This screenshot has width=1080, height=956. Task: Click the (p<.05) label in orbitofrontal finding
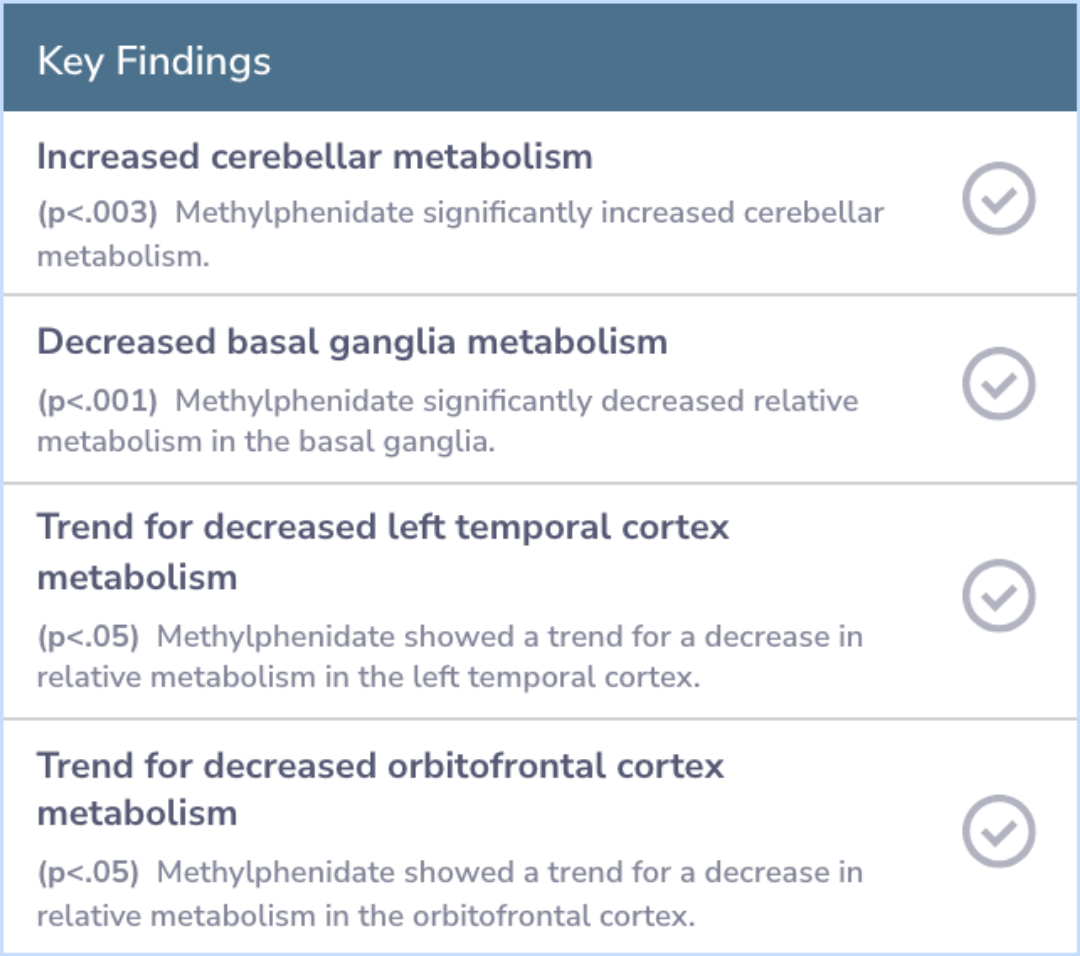click(88, 873)
